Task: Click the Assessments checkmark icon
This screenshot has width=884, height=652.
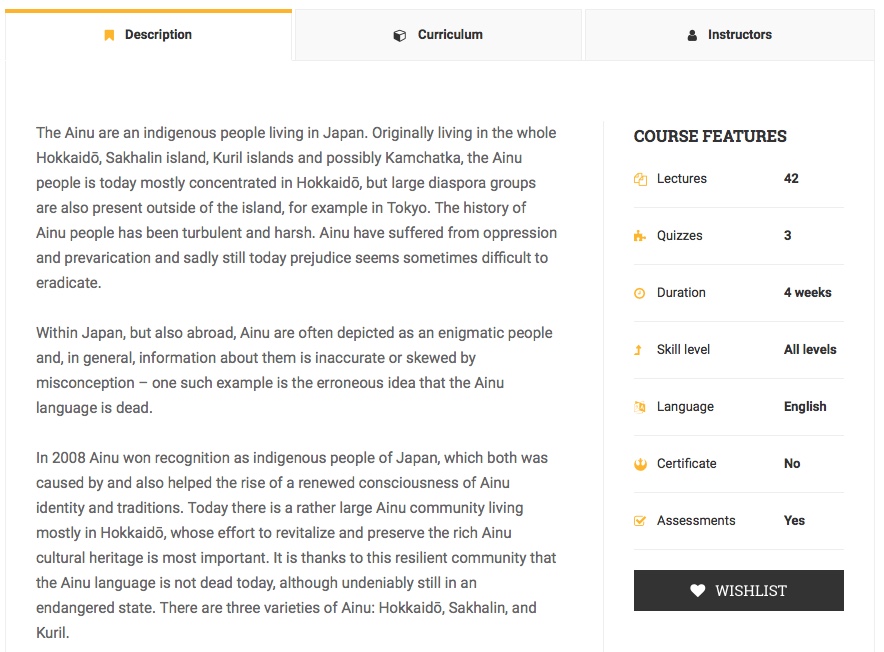Action: click(x=640, y=521)
